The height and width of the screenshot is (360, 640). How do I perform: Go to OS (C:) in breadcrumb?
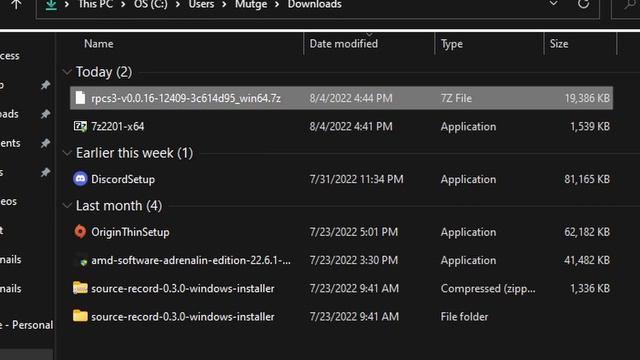point(151,4)
